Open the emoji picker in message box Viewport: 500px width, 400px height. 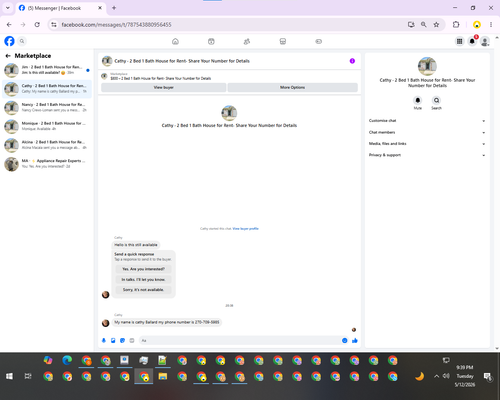(x=345, y=340)
